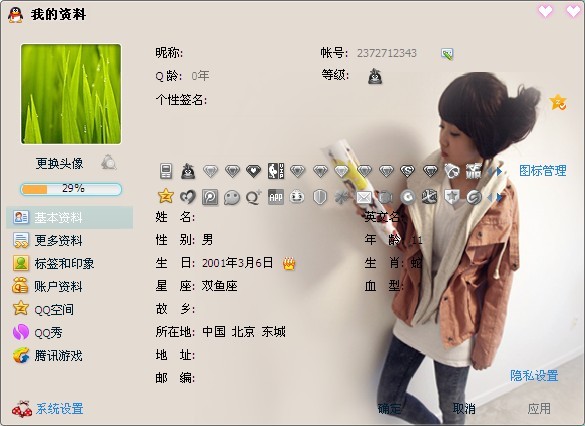Click the gray snowflake icon
585x426 pixels.
(x=341, y=197)
